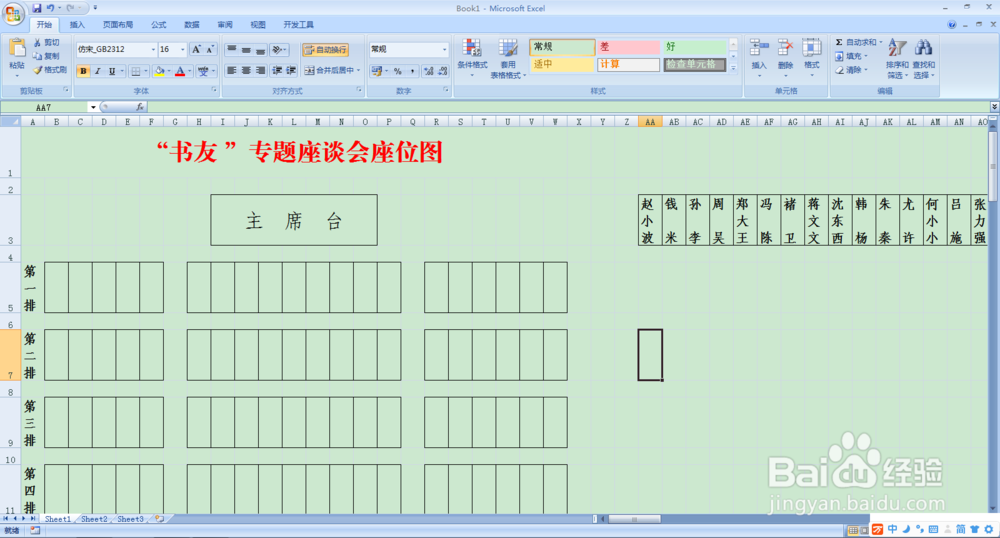This screenshot has width=1000, height=538.
Task: Toggle Wrap Text (自动换行)
Action: coord(325,50)
